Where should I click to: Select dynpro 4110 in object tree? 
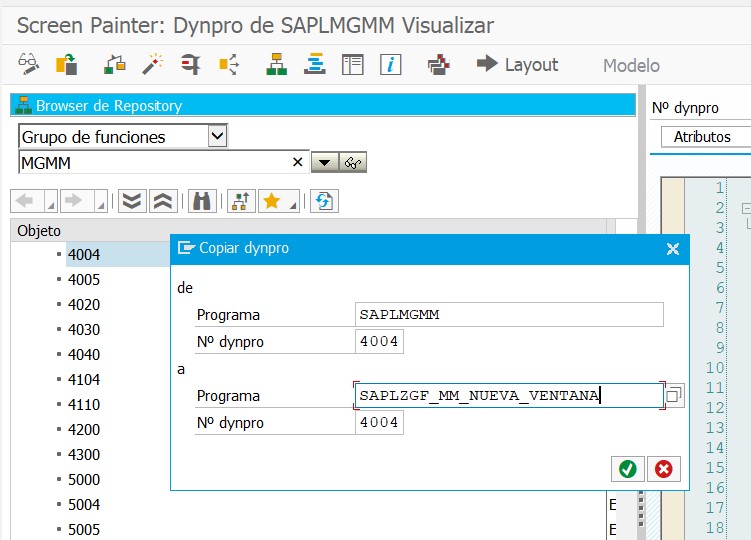(x=84, y=404)
